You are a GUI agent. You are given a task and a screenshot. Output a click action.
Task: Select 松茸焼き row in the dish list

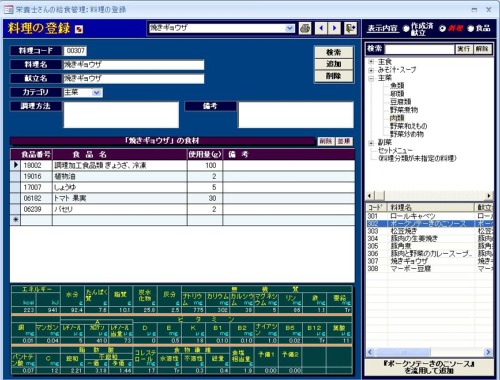coord(430,231)
